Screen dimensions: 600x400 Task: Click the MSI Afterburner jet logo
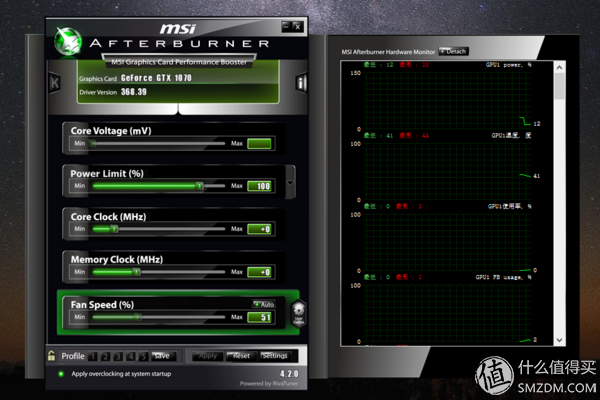[x=68, y=41]
